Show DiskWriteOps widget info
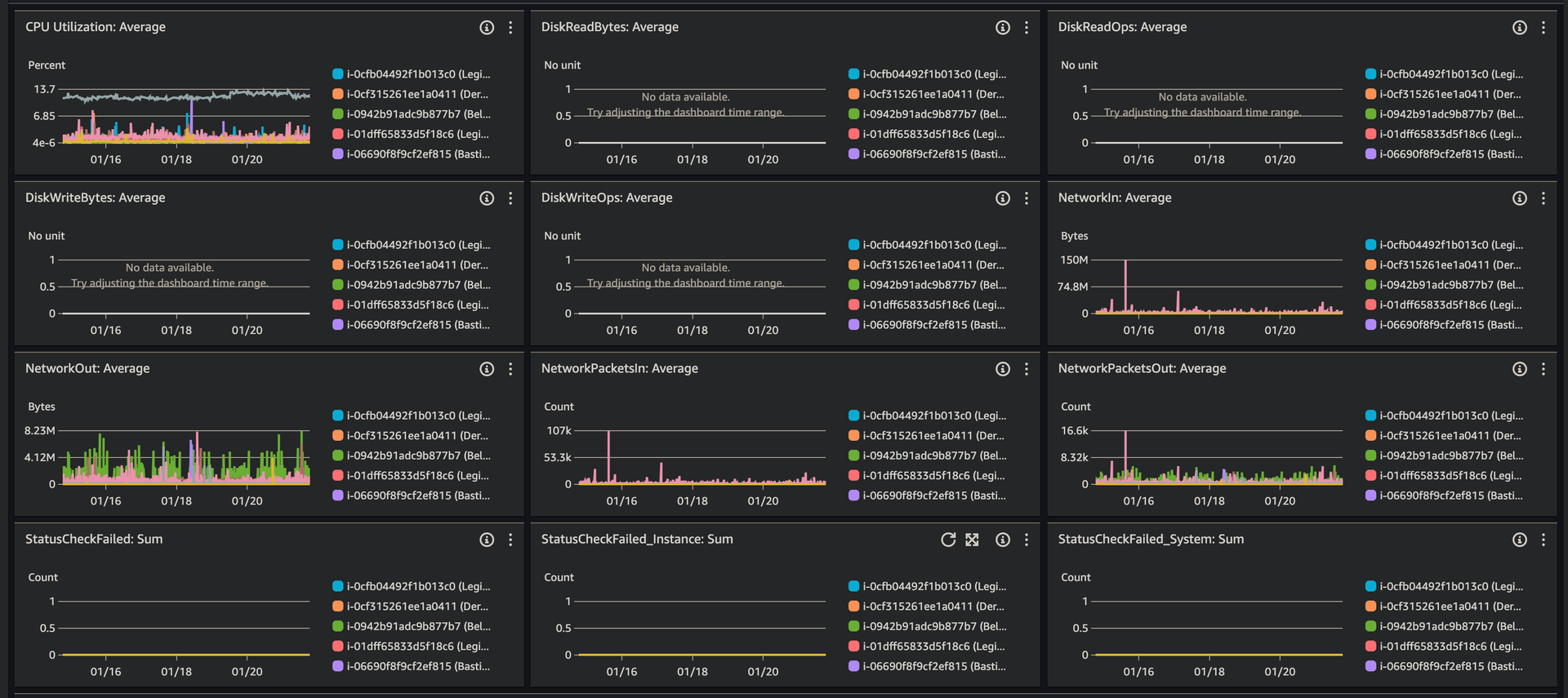The image size is (1568, 698). [x=1003, y=198]
